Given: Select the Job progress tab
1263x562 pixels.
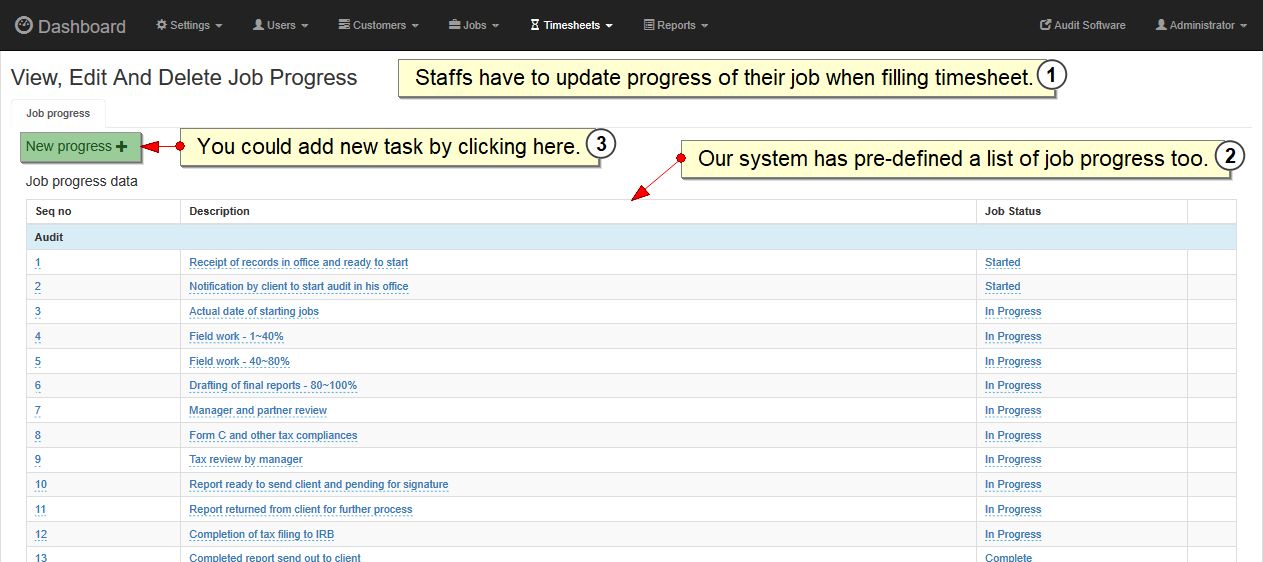Looking at the screenshot, I should pyautogui.click(x=58, y=113).
